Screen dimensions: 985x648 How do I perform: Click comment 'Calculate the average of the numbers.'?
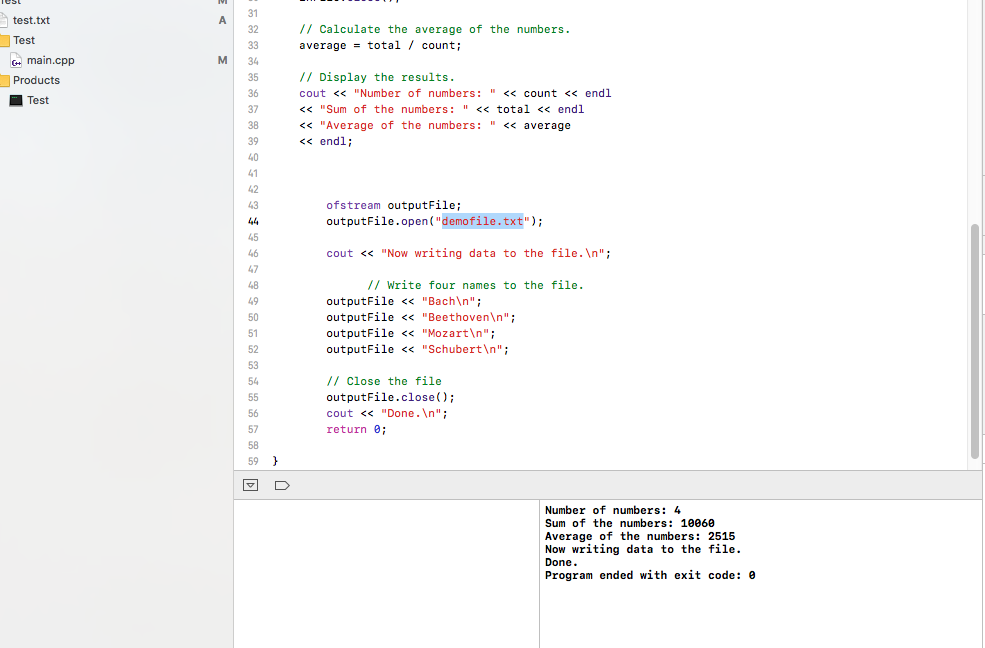point(434,30)
